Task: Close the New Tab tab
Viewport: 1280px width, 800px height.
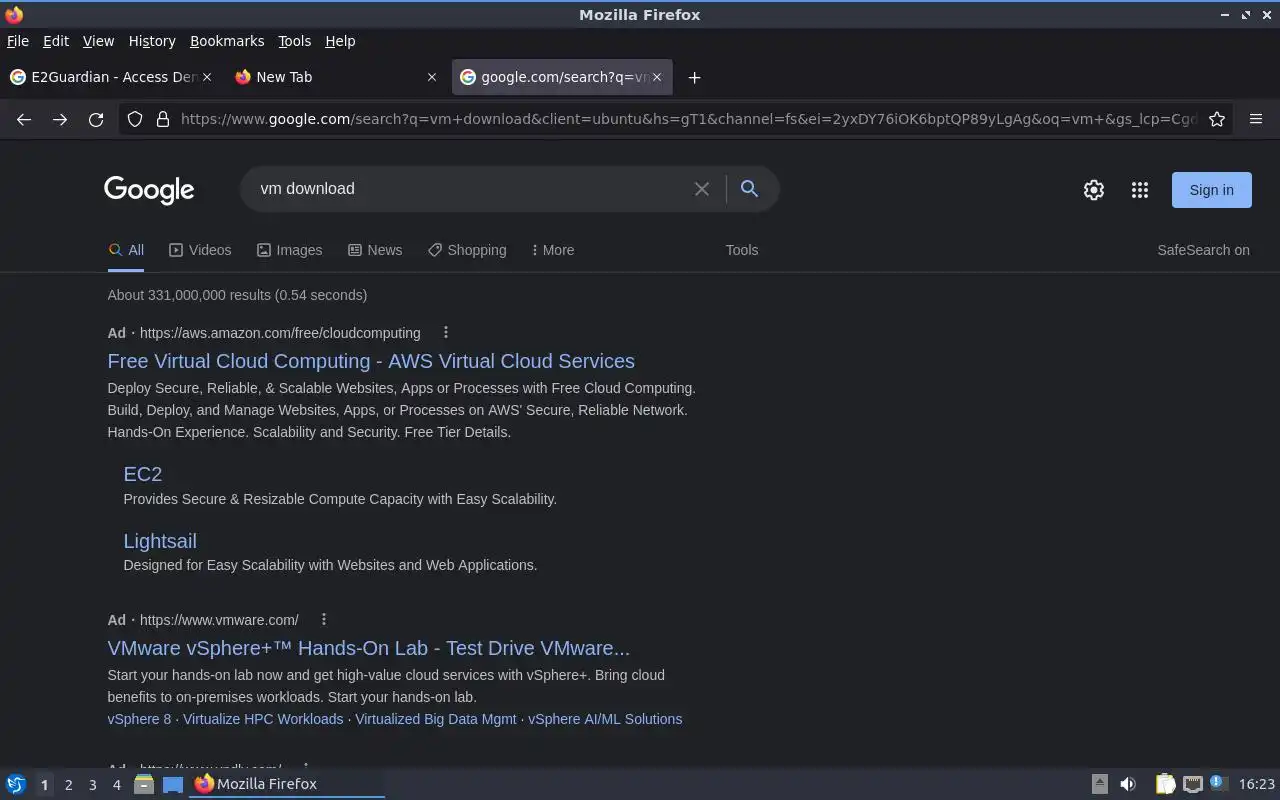Action: click(432, 77)
